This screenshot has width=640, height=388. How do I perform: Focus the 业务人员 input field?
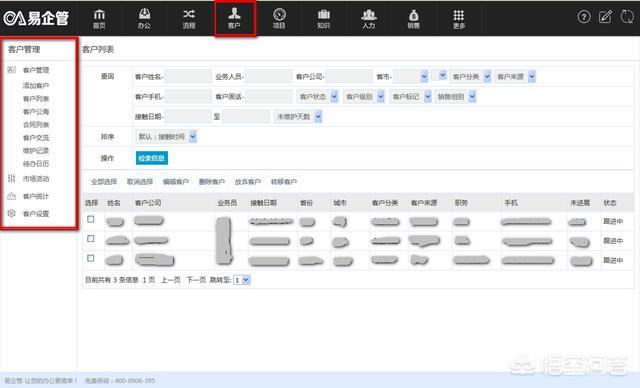click(x=269, y=76)
